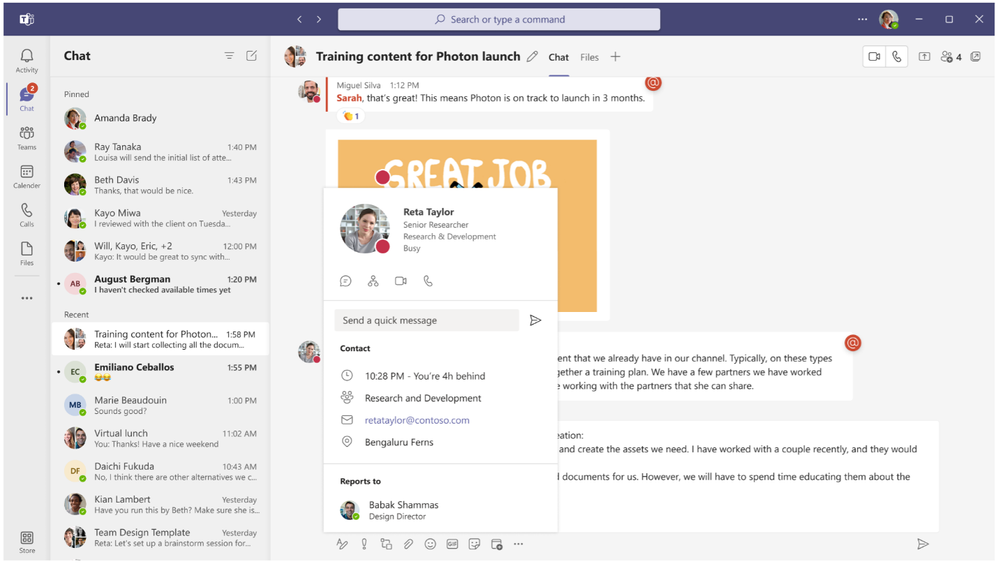
Task: Pop out the chat window
Action: 976,57
